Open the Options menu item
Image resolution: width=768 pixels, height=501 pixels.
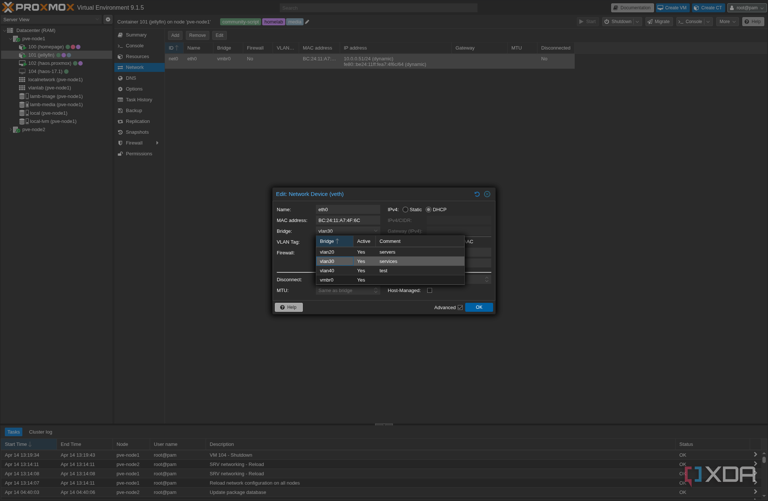point(134,89)
